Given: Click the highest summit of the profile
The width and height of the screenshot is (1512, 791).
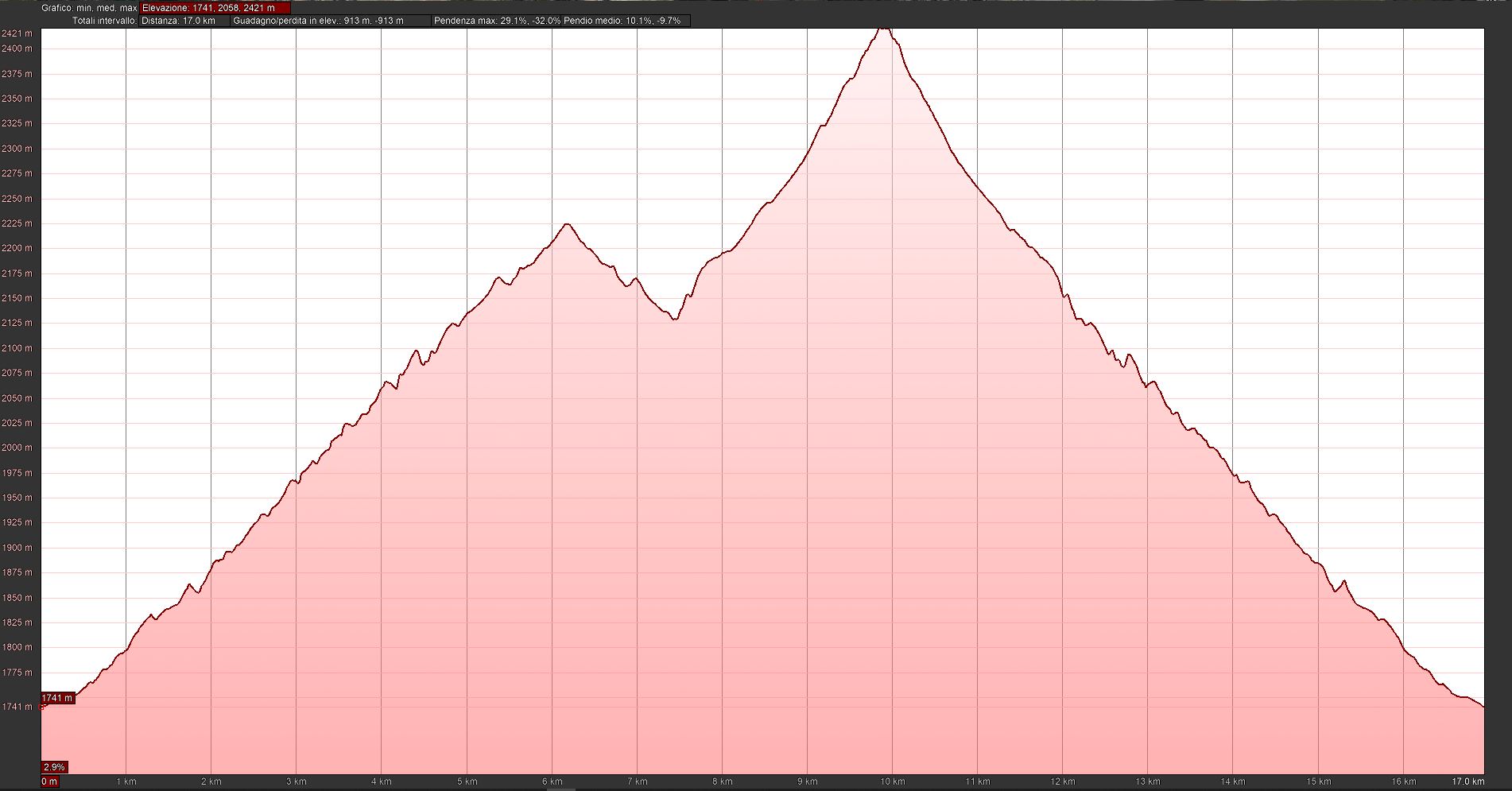Looking at the screenshot, I should tap(883, 29).
